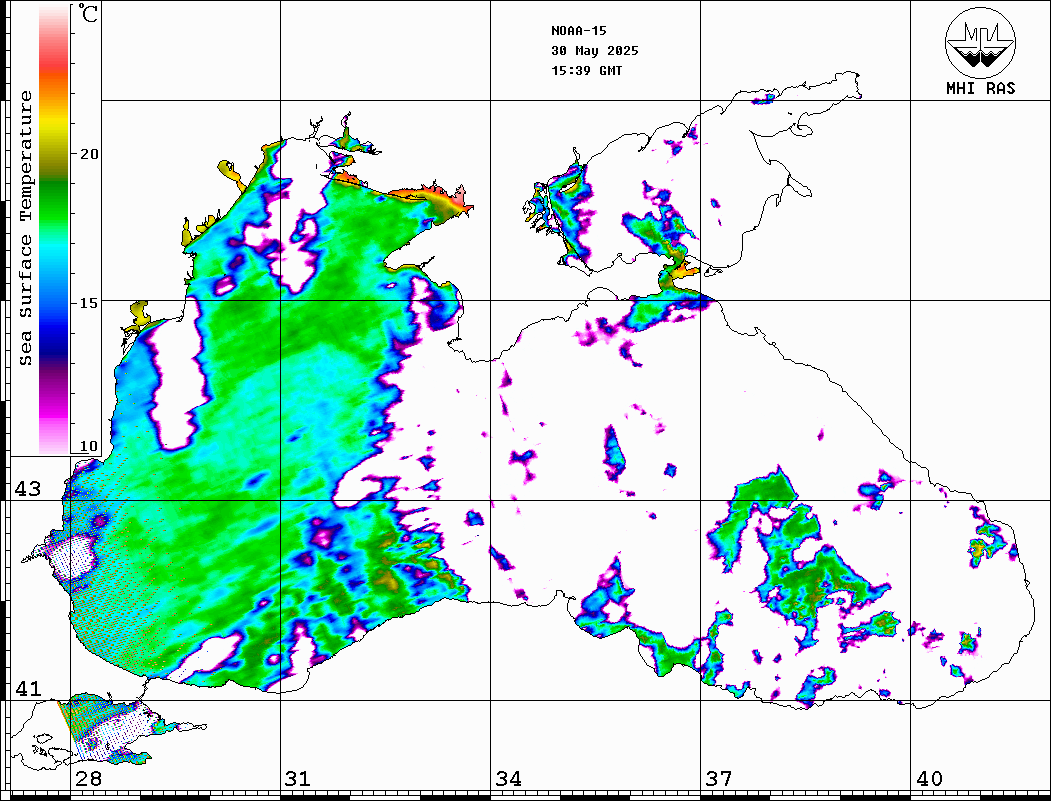Click longitude label "34"
The image size is (1051, 801).
[x=508, y=778]
